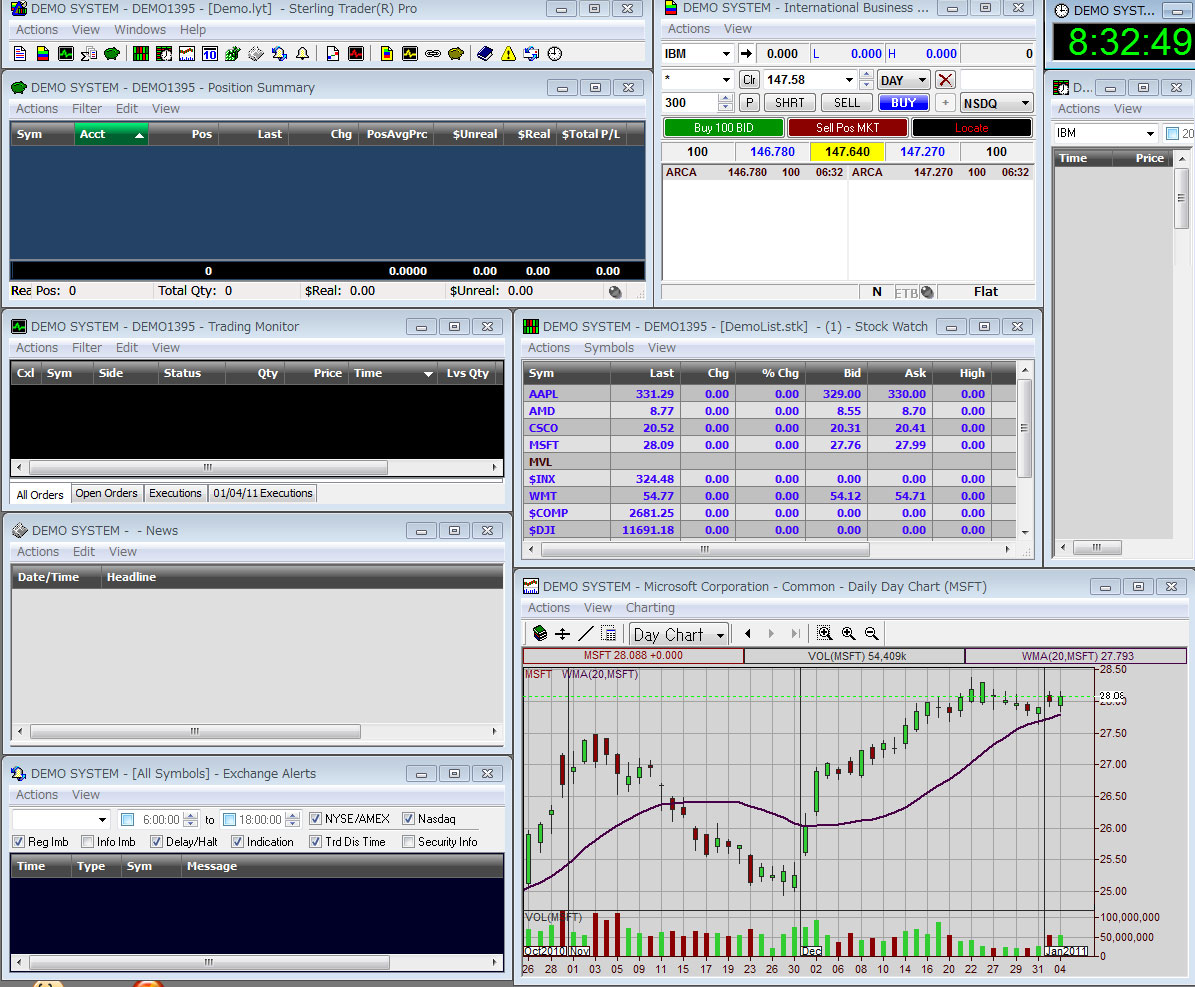Tick the checkbox before the 6:00:00 start time
The height and width of the screenshot is (987, 1195).
click(x=128, y=819)
